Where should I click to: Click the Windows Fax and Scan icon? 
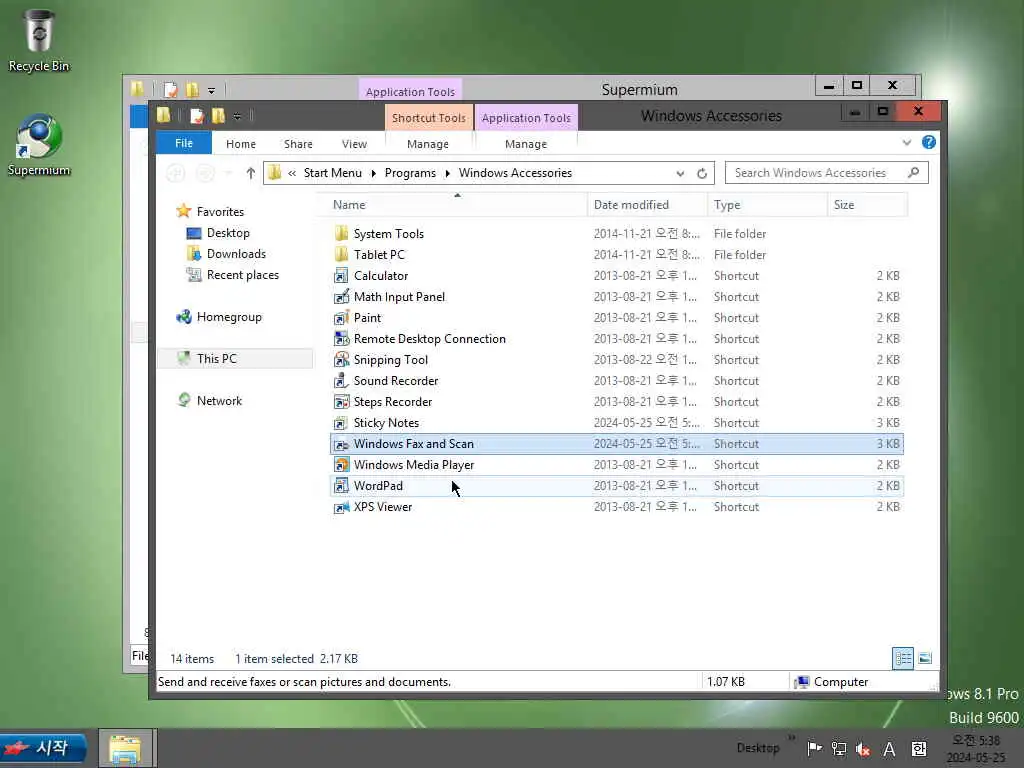pyautogui.click(x=341, y=443)
